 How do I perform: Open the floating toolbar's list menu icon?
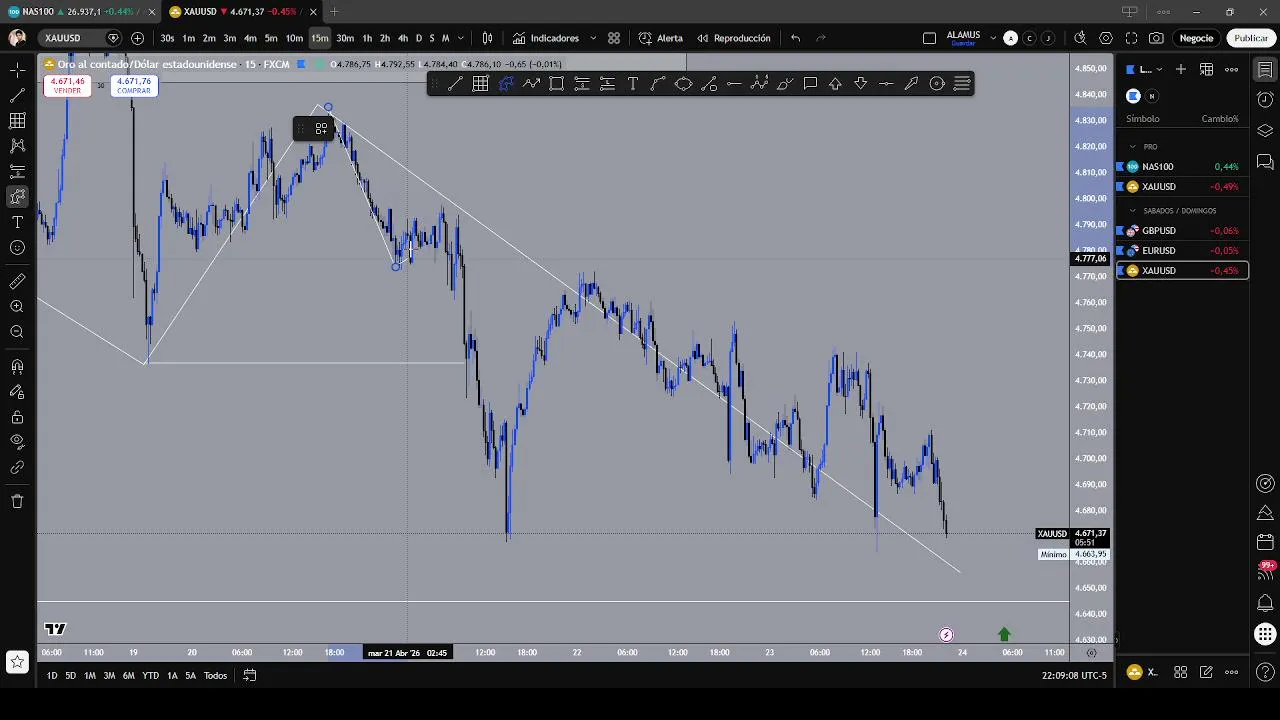[x=962, y=84]
